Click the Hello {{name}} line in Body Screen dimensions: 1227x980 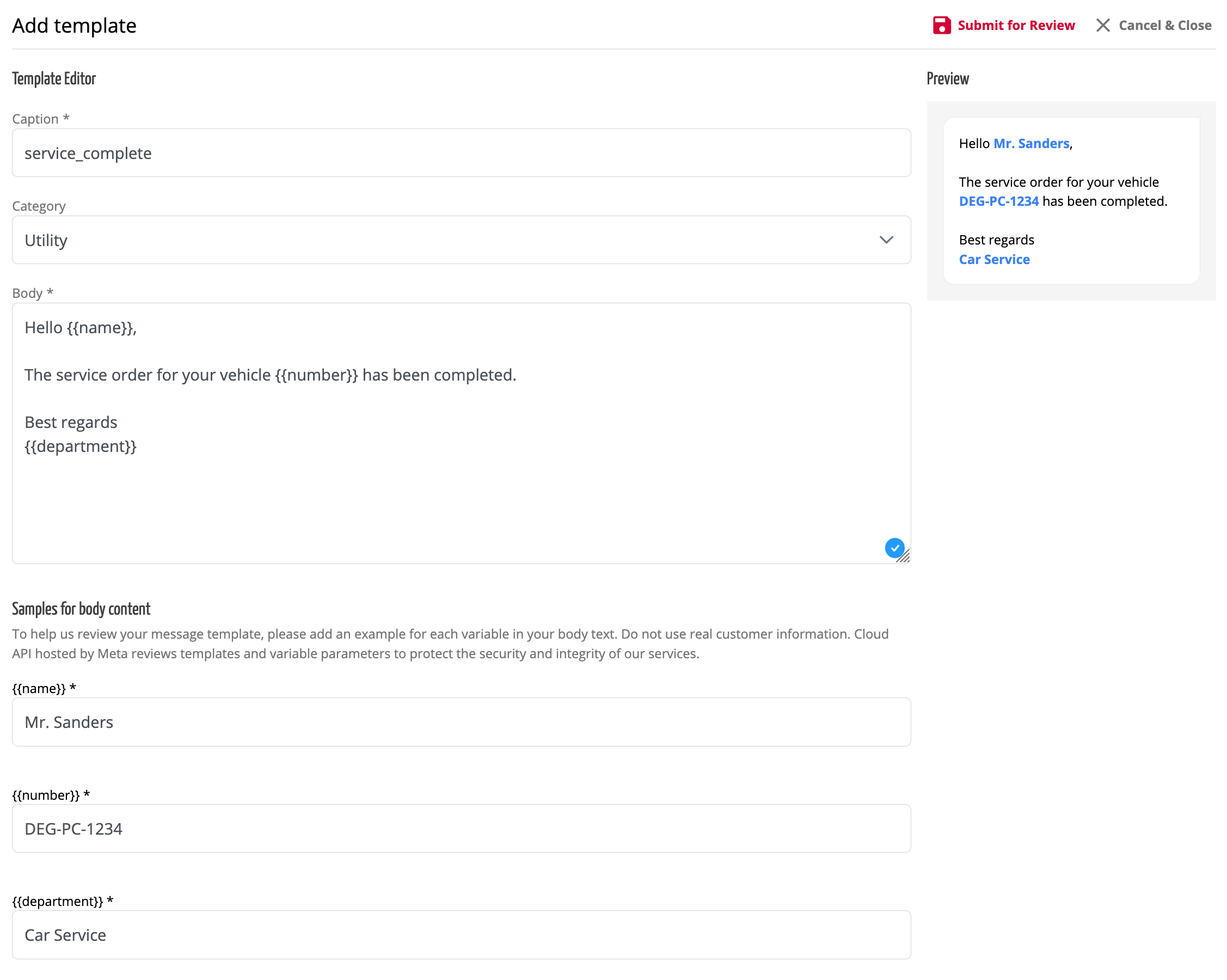click(80, 328)
